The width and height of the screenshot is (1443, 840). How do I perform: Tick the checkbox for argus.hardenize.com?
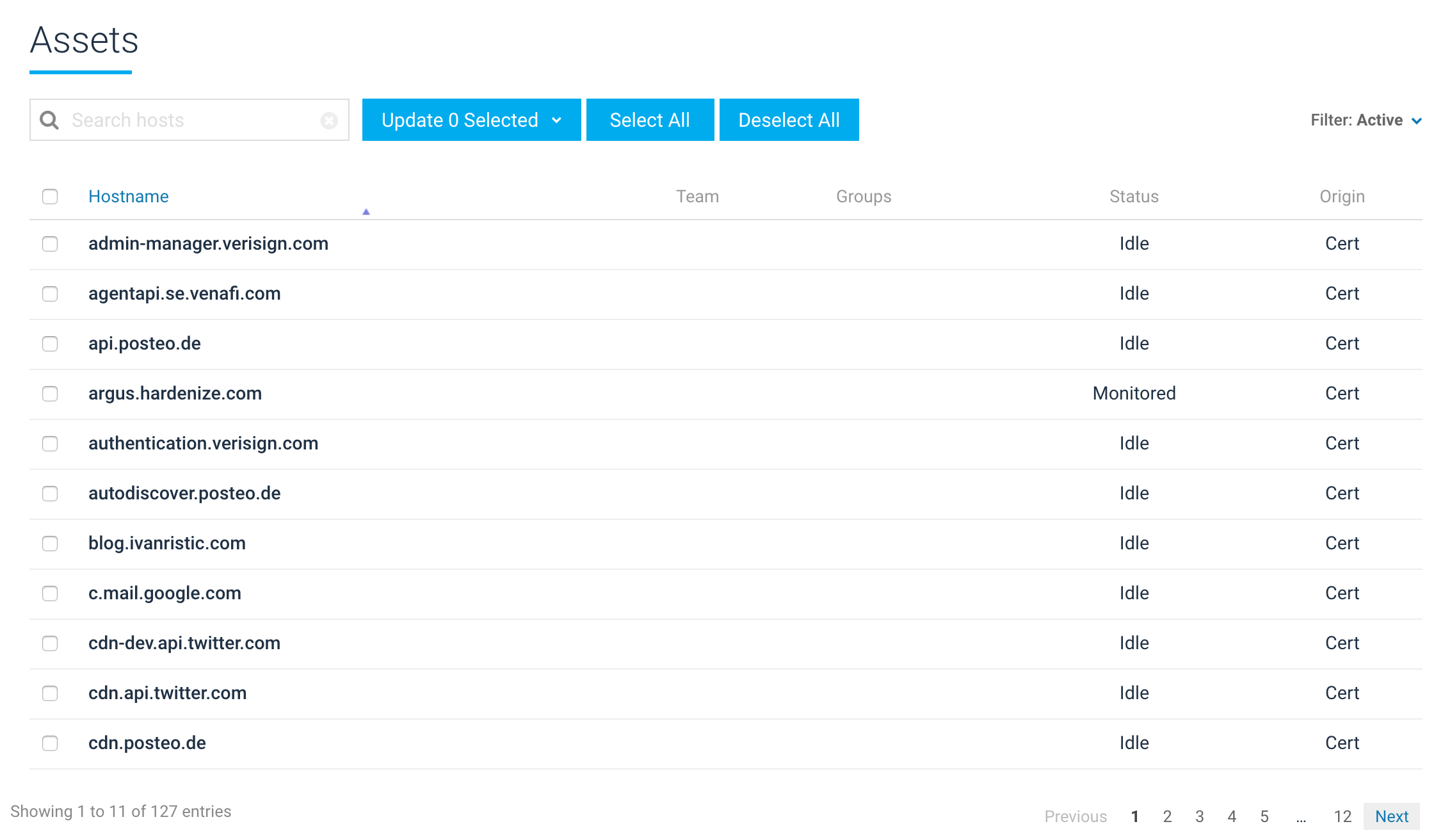(x=50, y=394)
